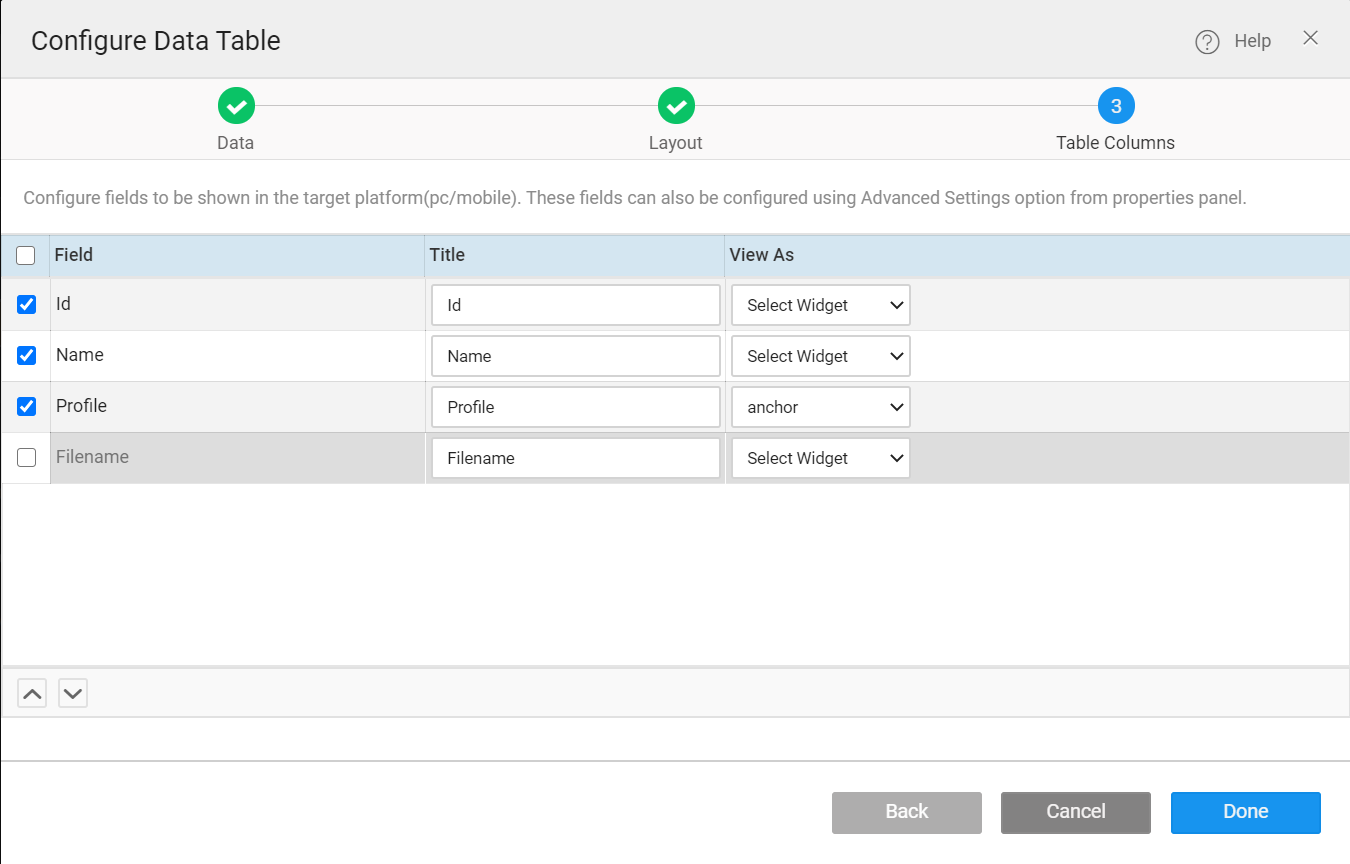Click the move up arrow icon
Image resolution: width=1350 pixels, height=864 pixels.
pyautogui.click(x=32, y=693)
